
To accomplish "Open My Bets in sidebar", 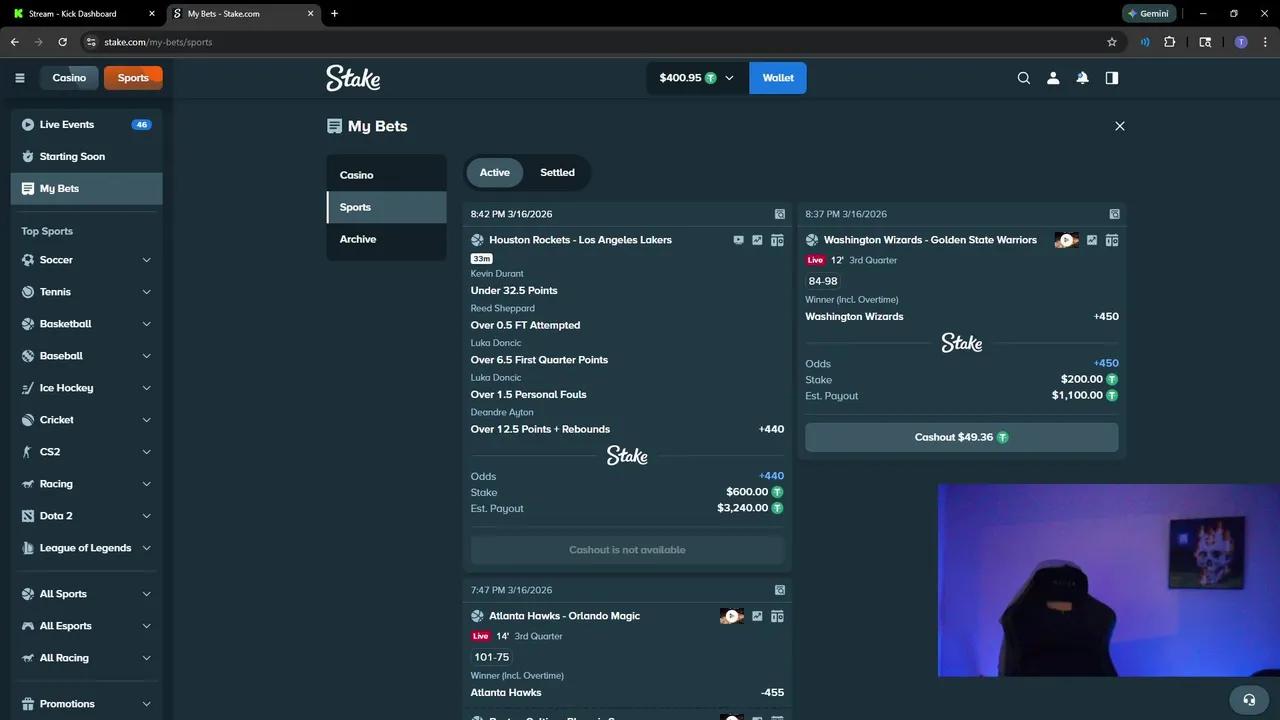I will (87, 189).
